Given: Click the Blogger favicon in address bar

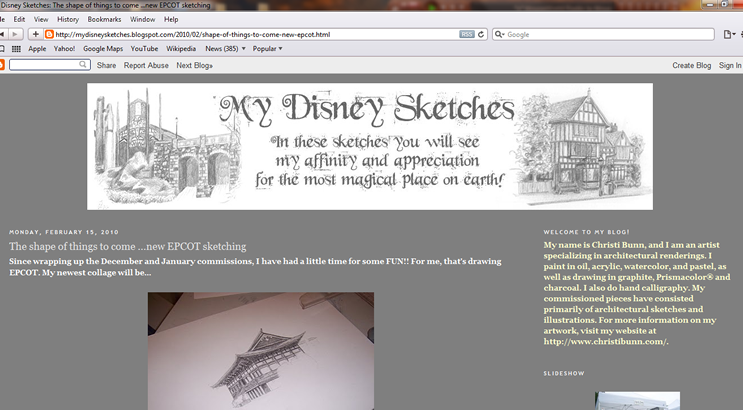Looking at the screenshot, I should (49, 34).
